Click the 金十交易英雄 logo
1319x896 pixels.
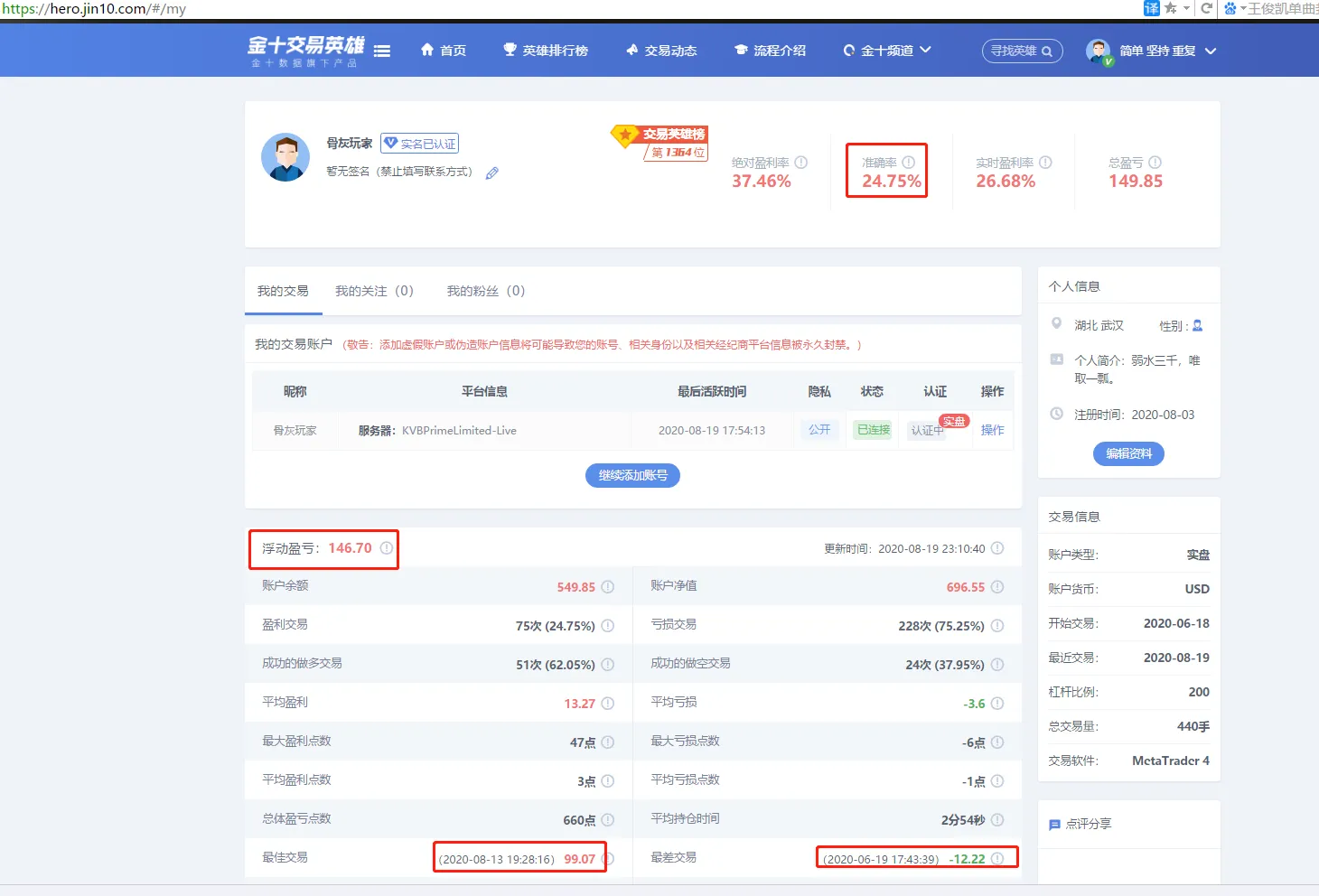(305, 51)
